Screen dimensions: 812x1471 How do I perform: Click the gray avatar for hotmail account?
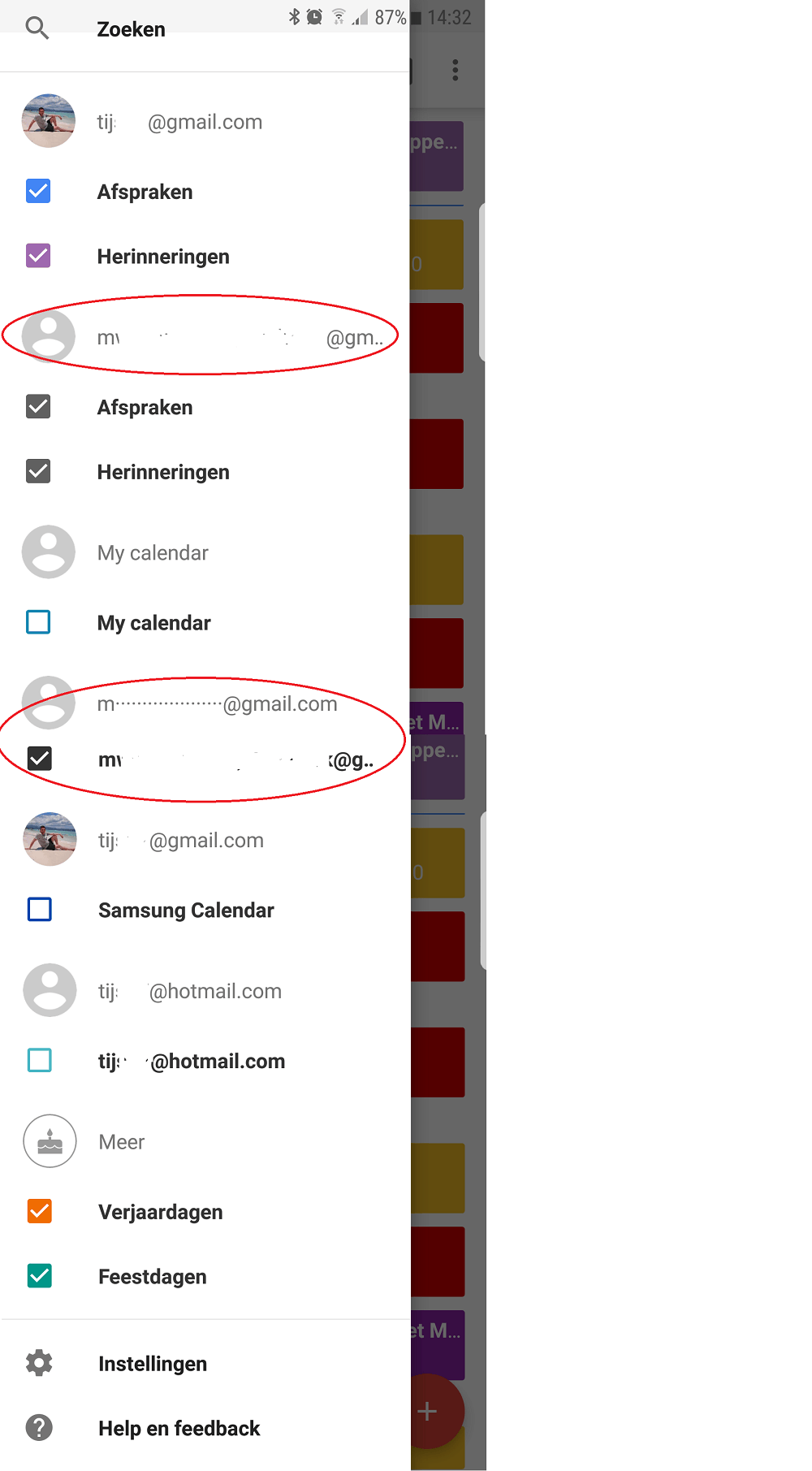point(50,990)
